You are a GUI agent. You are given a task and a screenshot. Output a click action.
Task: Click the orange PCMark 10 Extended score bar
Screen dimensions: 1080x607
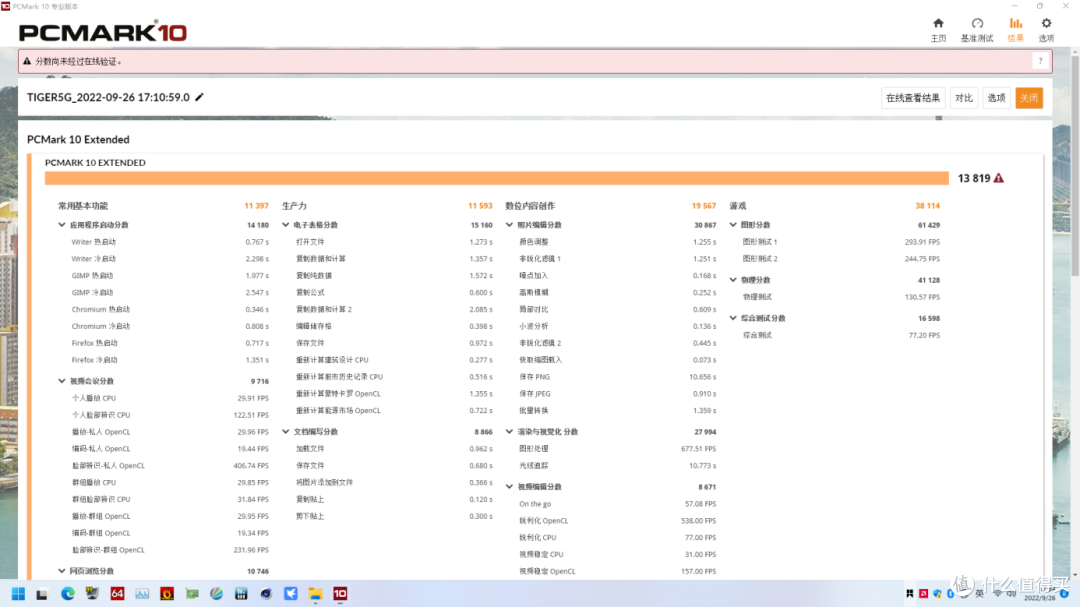point(497,178)
